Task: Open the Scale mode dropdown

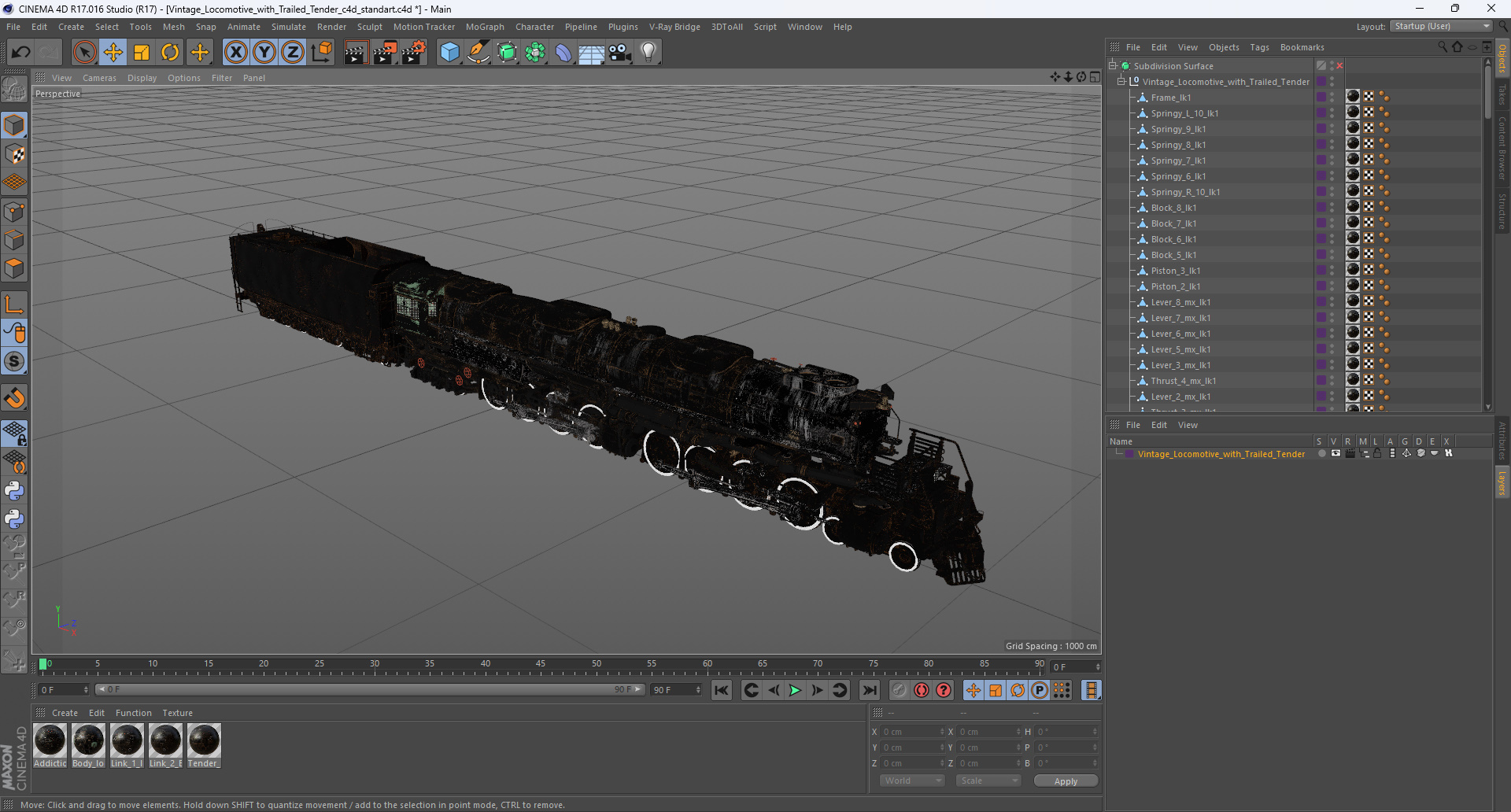Action: [988, 781]
